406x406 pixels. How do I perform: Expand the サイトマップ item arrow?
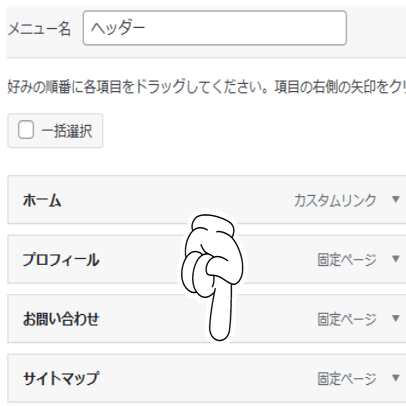click(395, 378)
